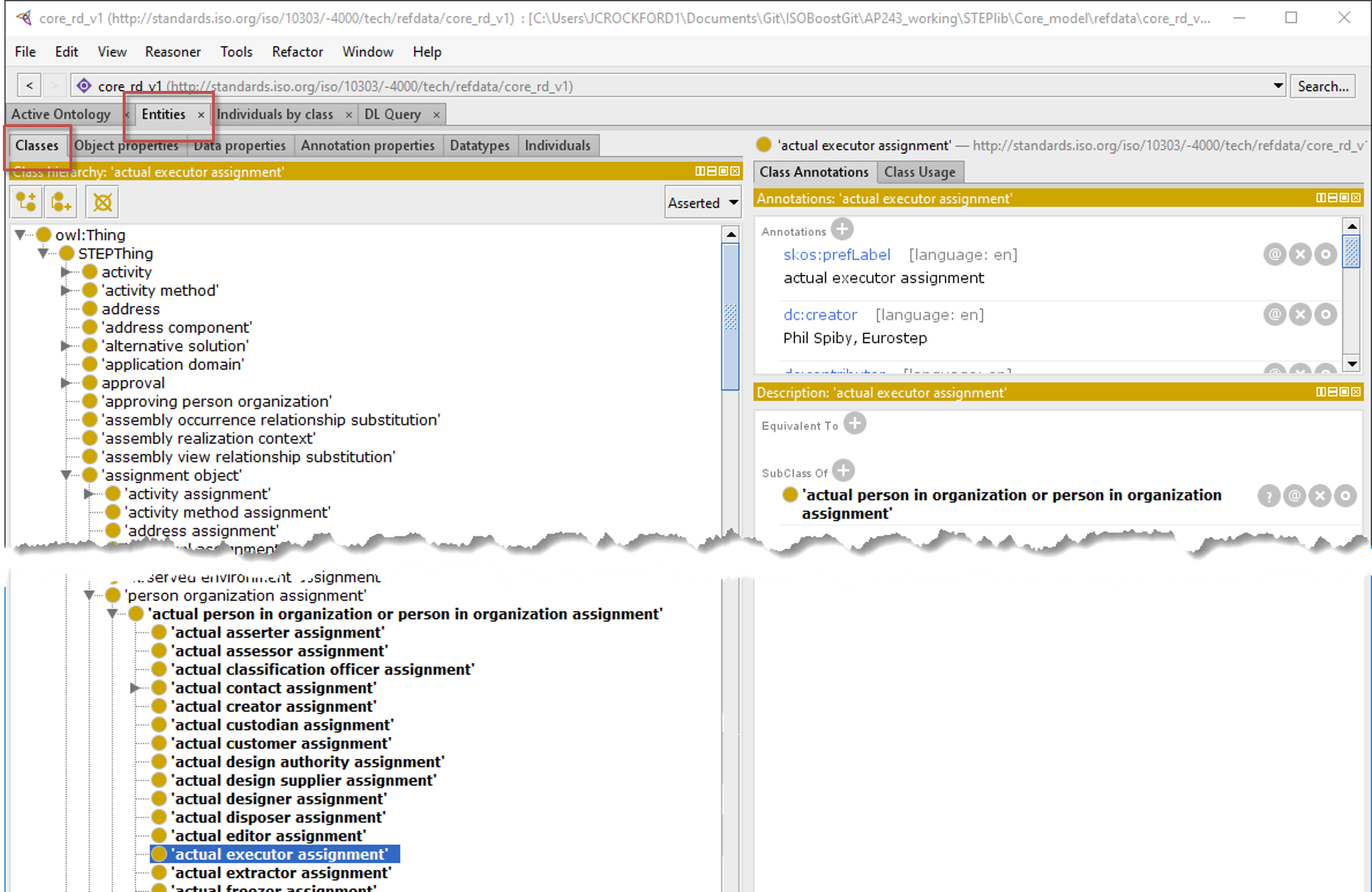Collapse the 'assignment object' tree node
This screenshot has height=892, width=1372.
click(x=66, y=475)
